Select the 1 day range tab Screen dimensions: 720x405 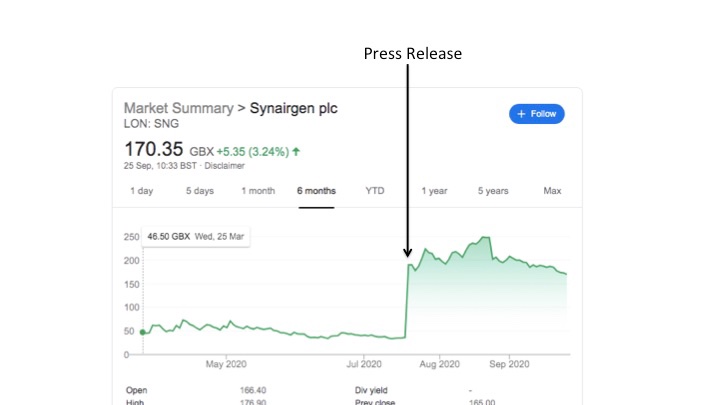(141, 191)
